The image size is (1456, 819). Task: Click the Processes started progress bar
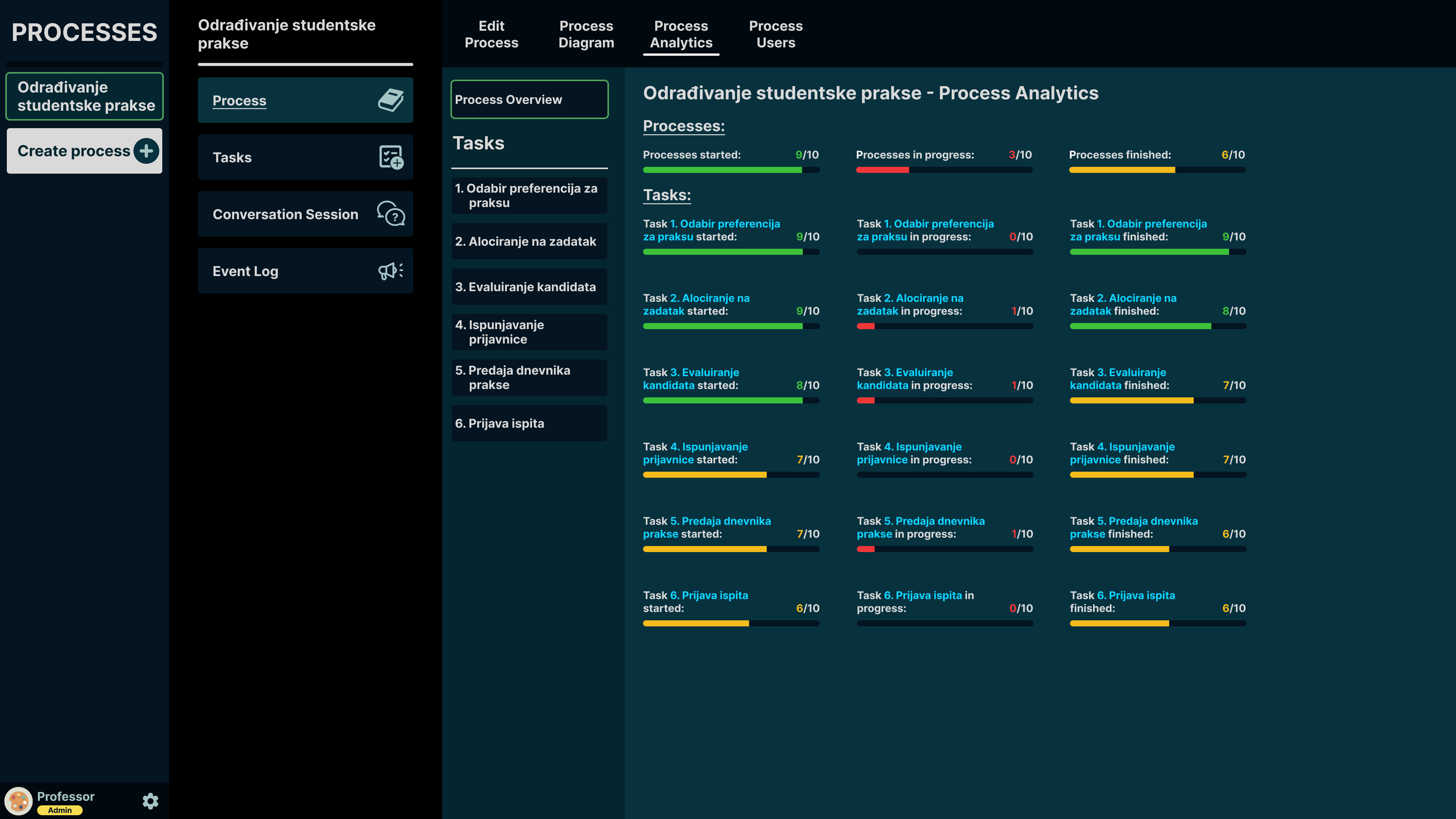point(731,169)
